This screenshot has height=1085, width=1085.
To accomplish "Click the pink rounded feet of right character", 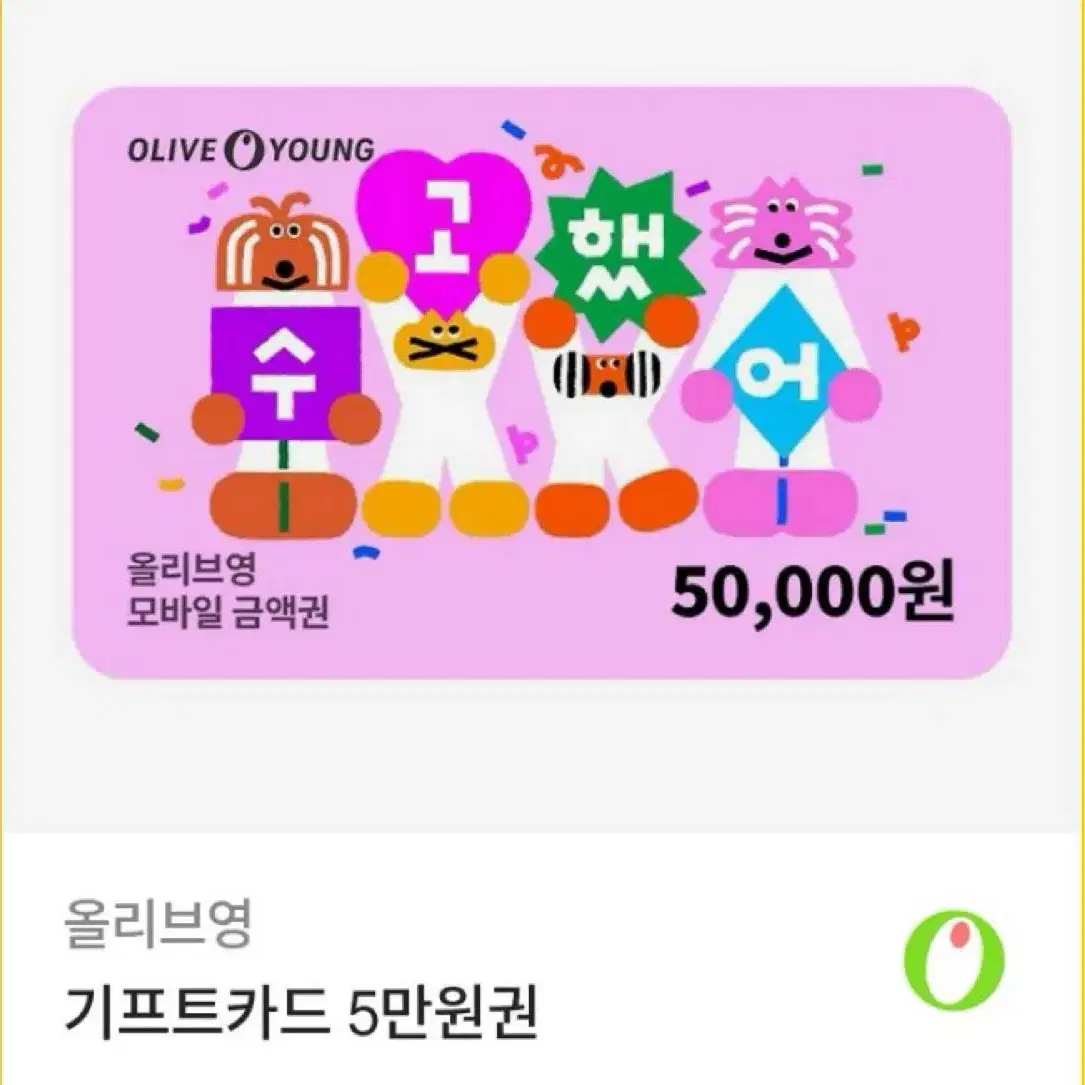I will (x=782, y=502).
